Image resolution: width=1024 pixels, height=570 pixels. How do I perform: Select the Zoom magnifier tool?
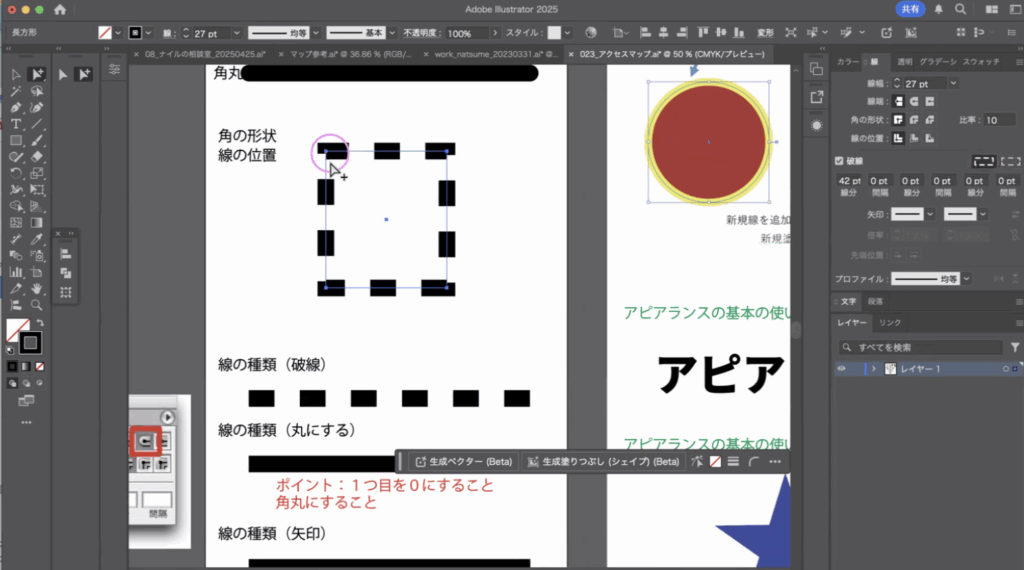click(37, 305)
